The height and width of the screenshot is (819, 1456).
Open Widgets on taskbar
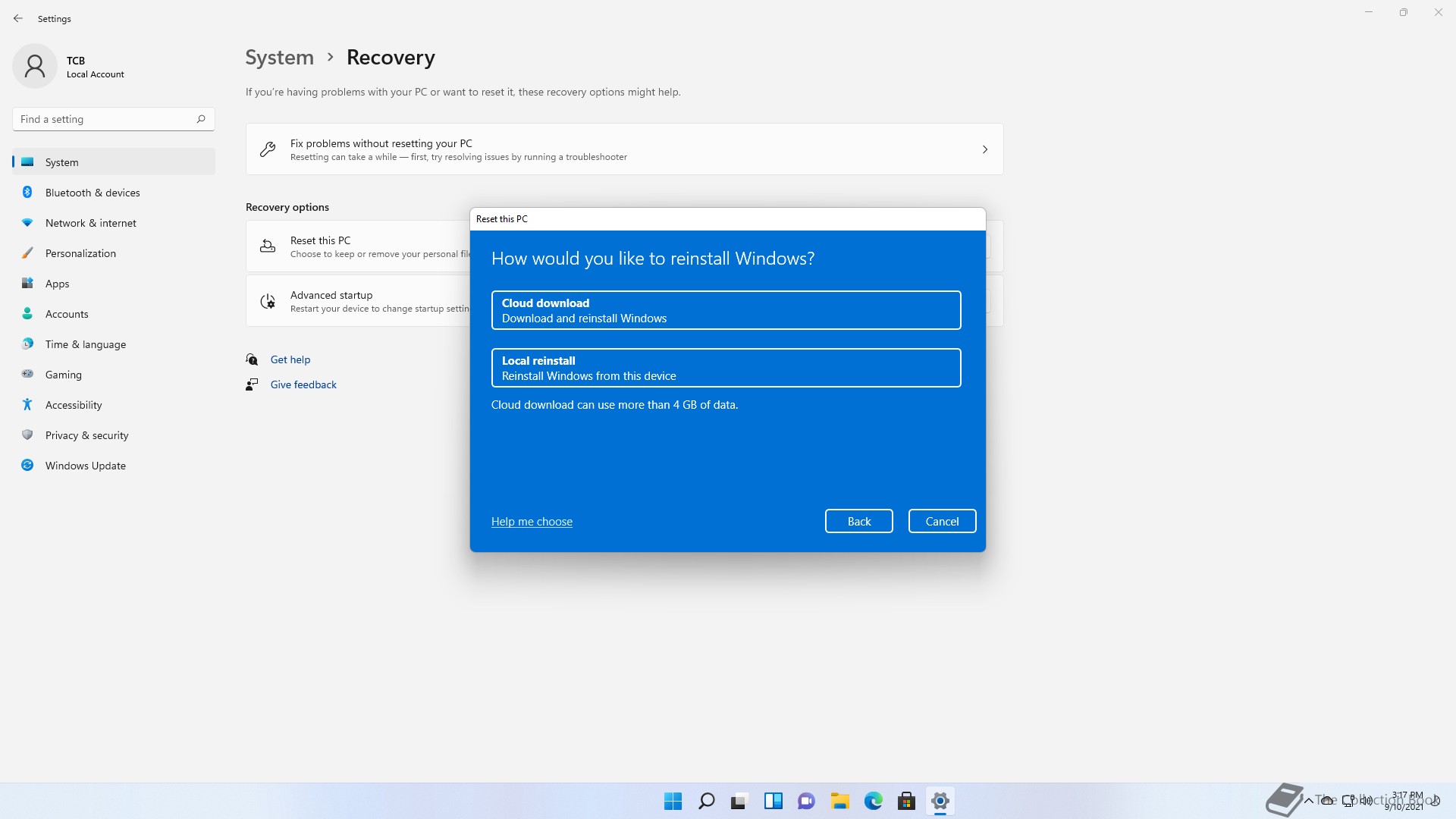coord(773,801)
